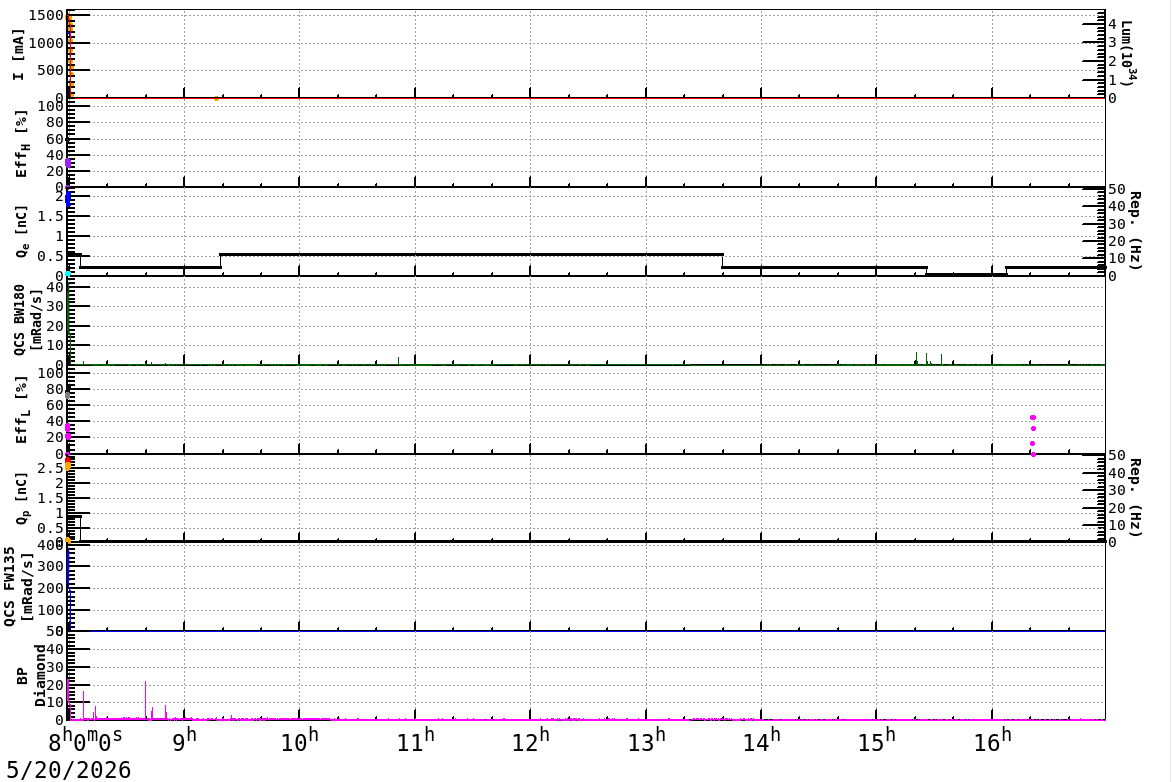Click the green spike before 11h in the QCS BW180 panel
The width and height of the screenshot is (1172, 782).
point(398,361)
